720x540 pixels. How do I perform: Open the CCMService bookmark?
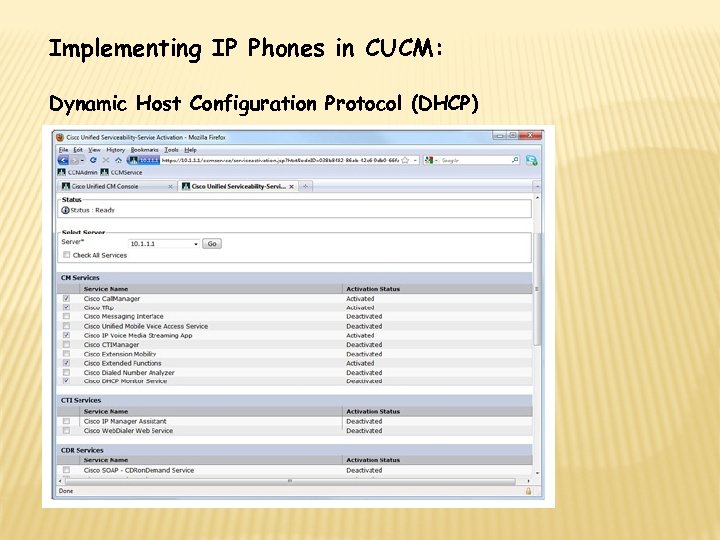pos(122,172)
